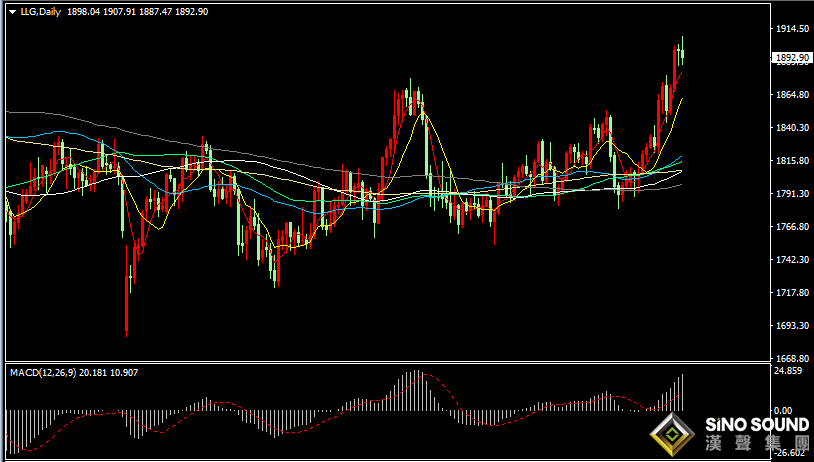
Task: Click the SINO SOUND brand text
Action: (757, 425)
